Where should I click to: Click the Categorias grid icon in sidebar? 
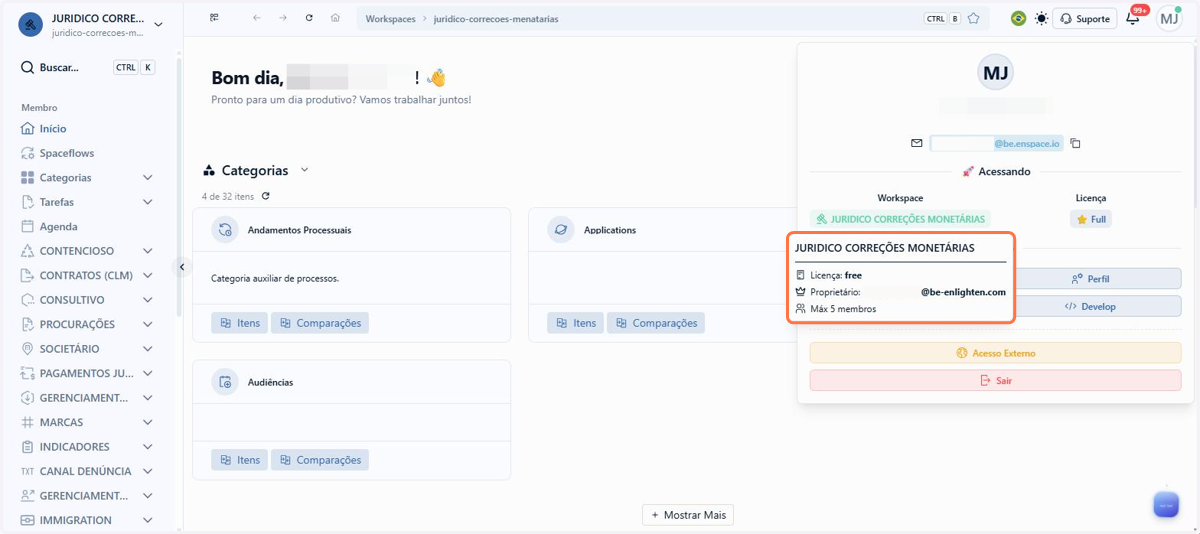(x=28, y=178)
